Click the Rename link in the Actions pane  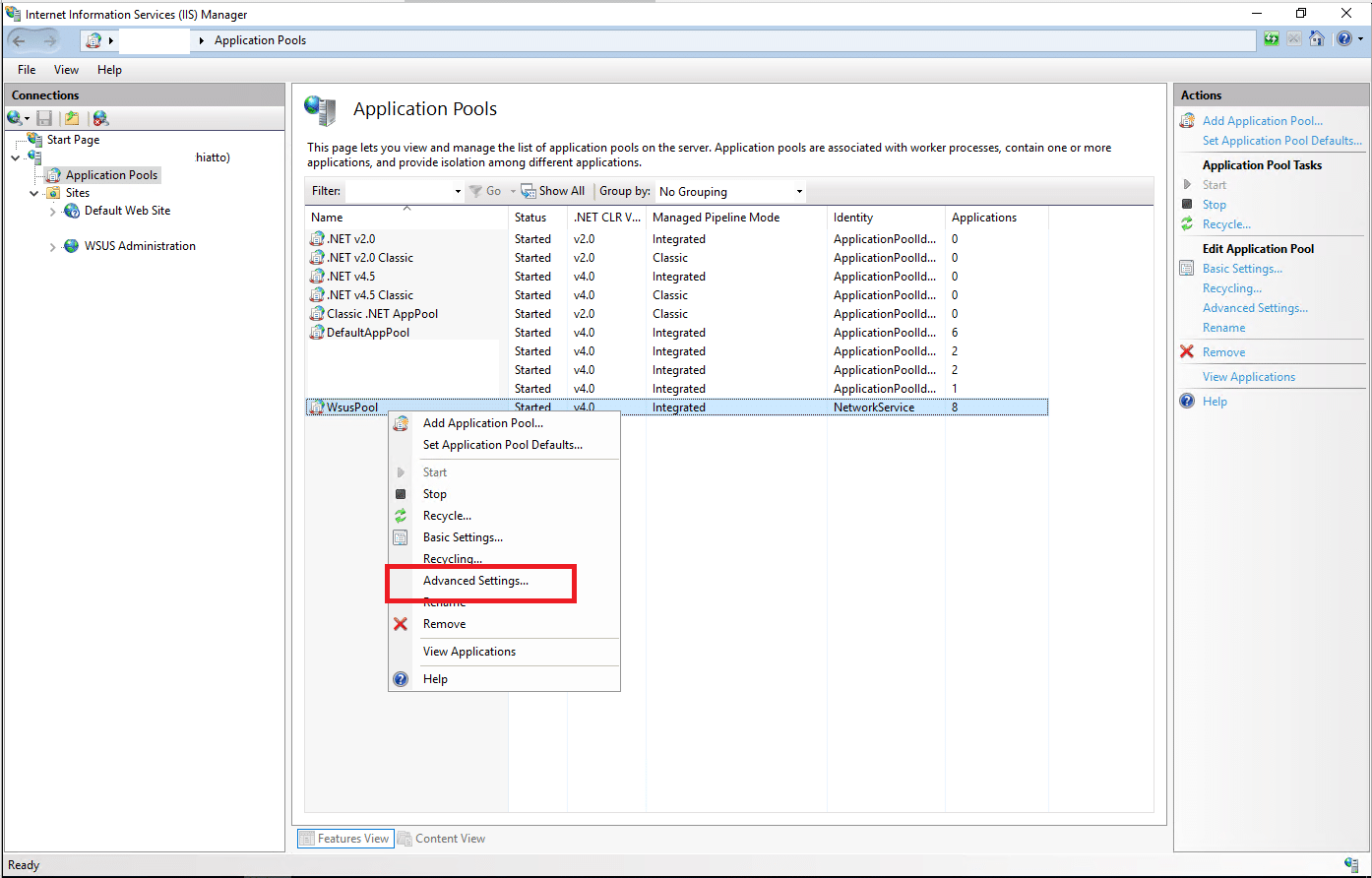pyautogui.click(x=1223, y=328)
